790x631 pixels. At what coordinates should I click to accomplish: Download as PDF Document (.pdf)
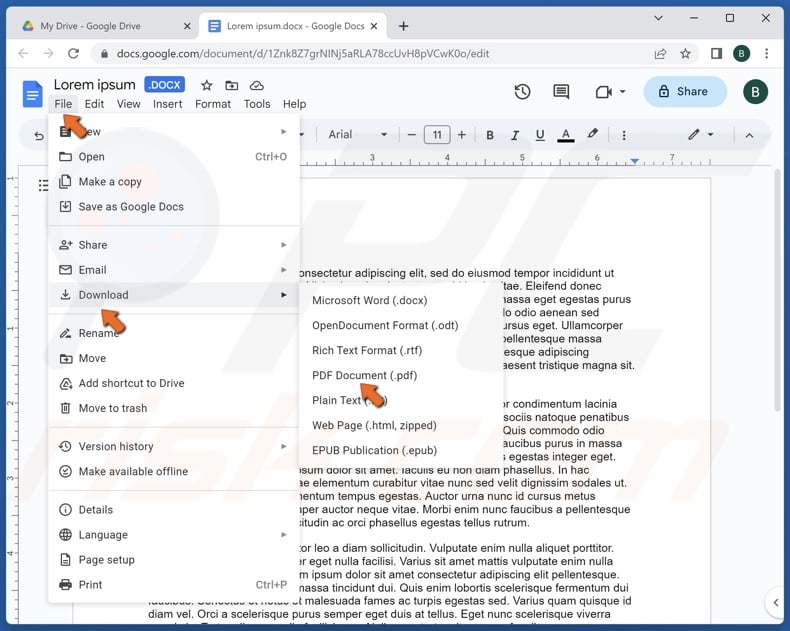click(x=401, y=375)
